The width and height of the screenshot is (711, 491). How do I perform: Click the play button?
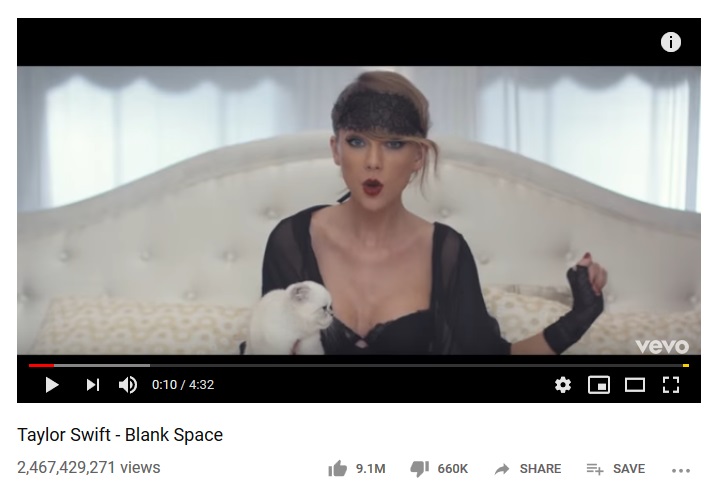52,385
